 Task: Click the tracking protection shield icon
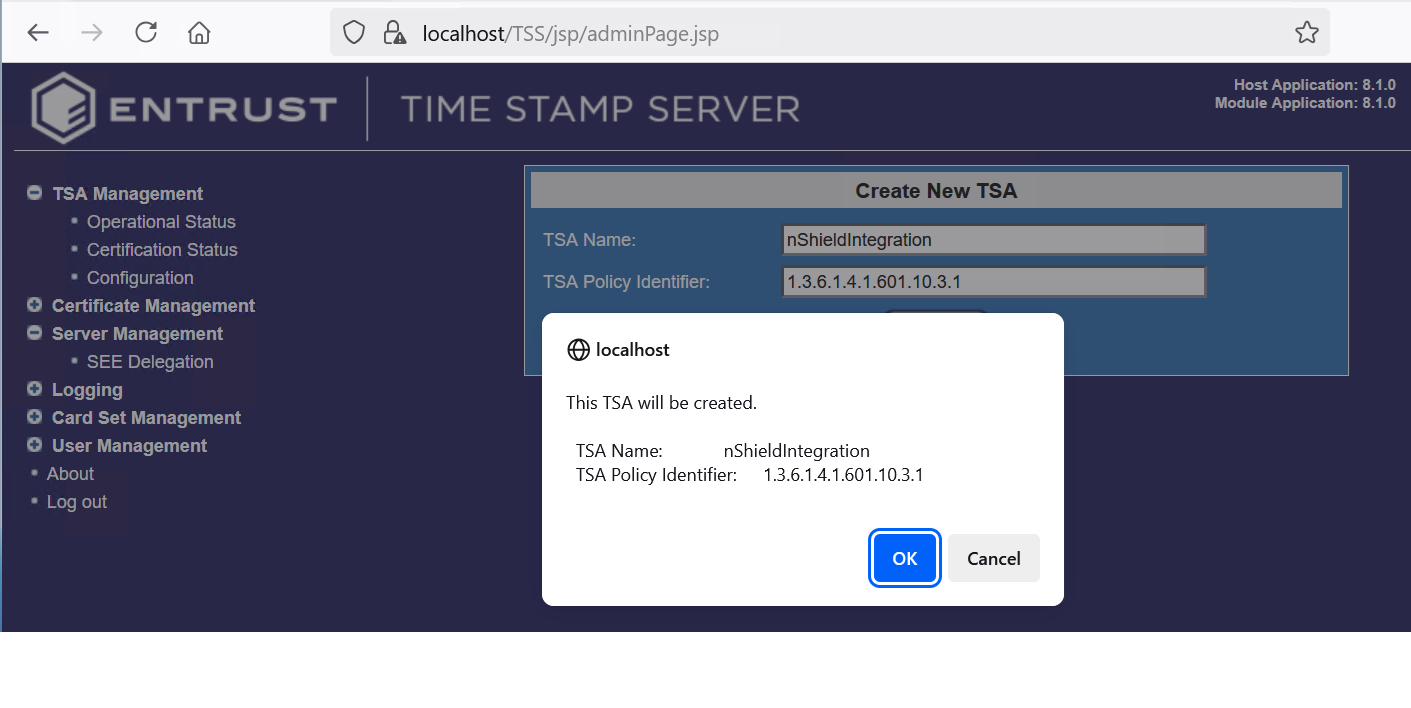(x=354, y=31)
